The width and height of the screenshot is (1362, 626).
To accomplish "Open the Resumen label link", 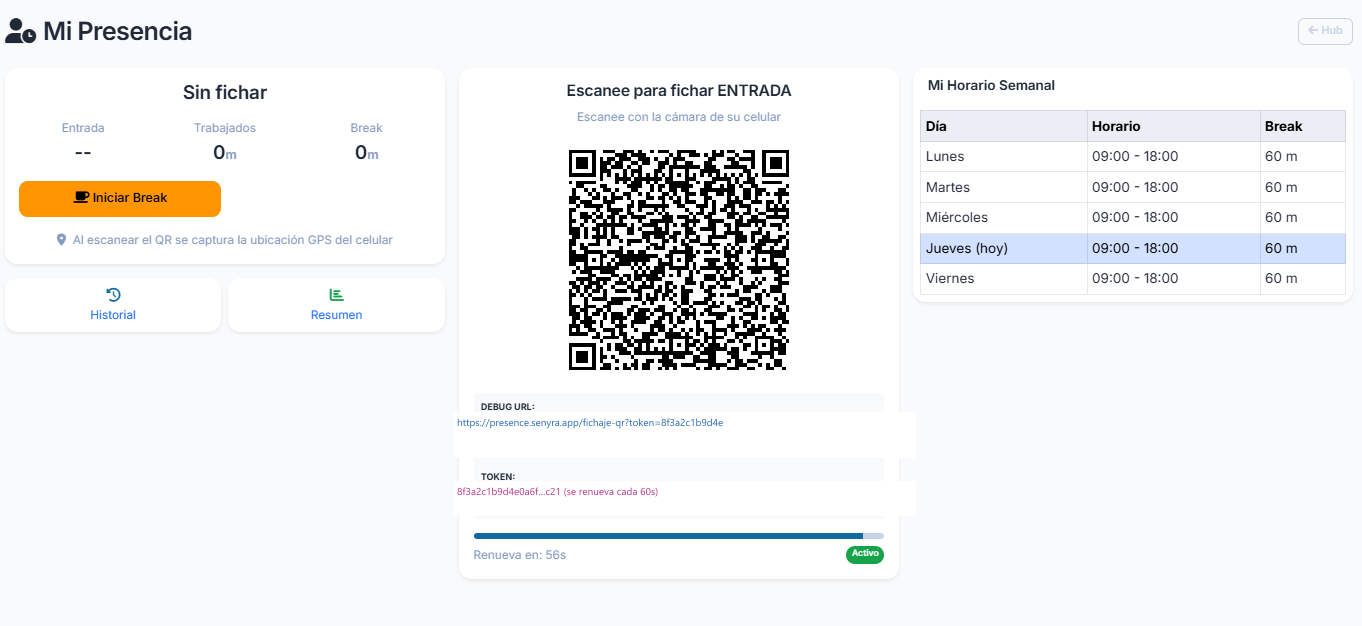I will 336,315.
